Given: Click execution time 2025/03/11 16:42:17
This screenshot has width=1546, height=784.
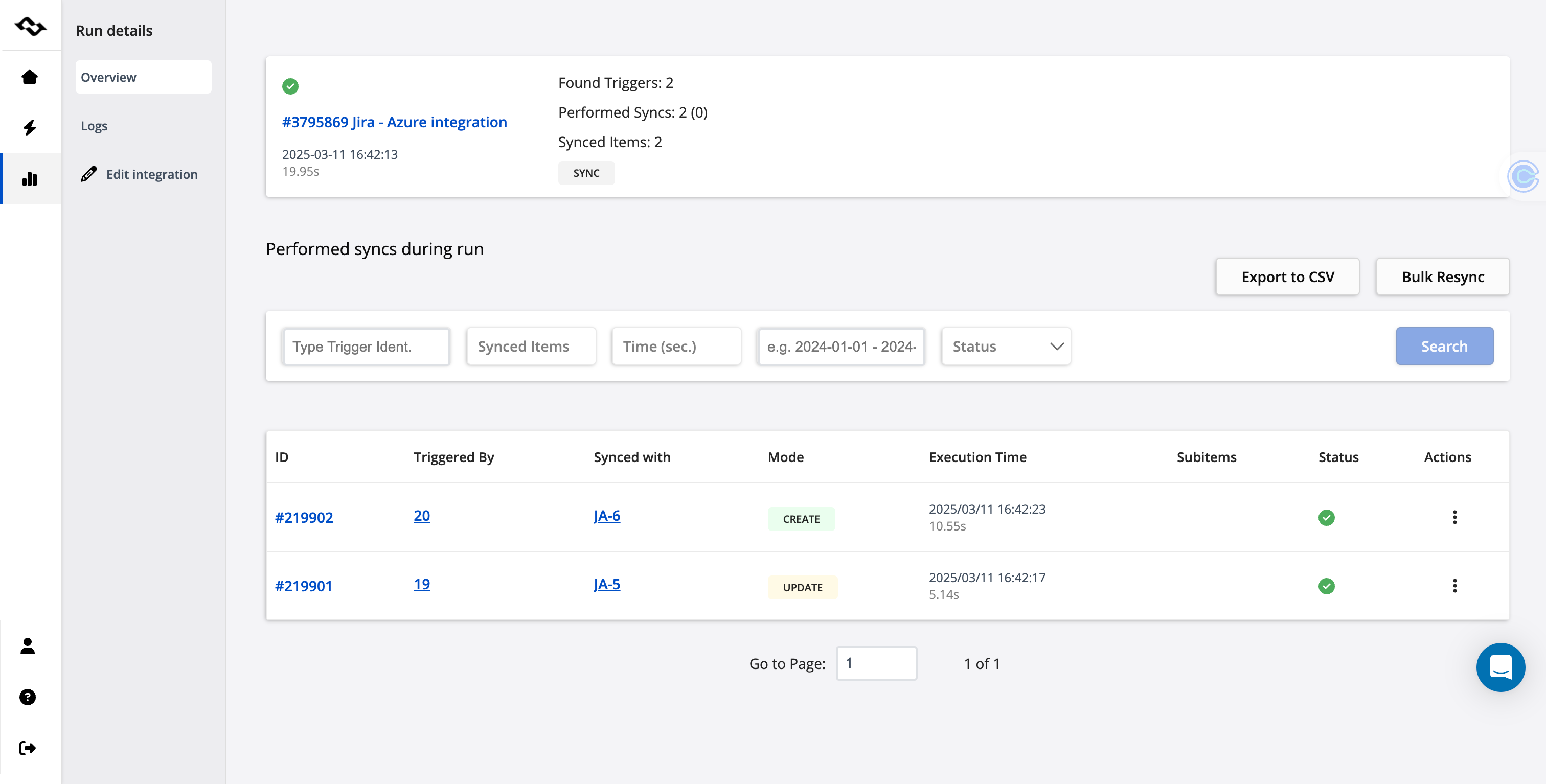Looking at the screenshot, I should point(987,577).
